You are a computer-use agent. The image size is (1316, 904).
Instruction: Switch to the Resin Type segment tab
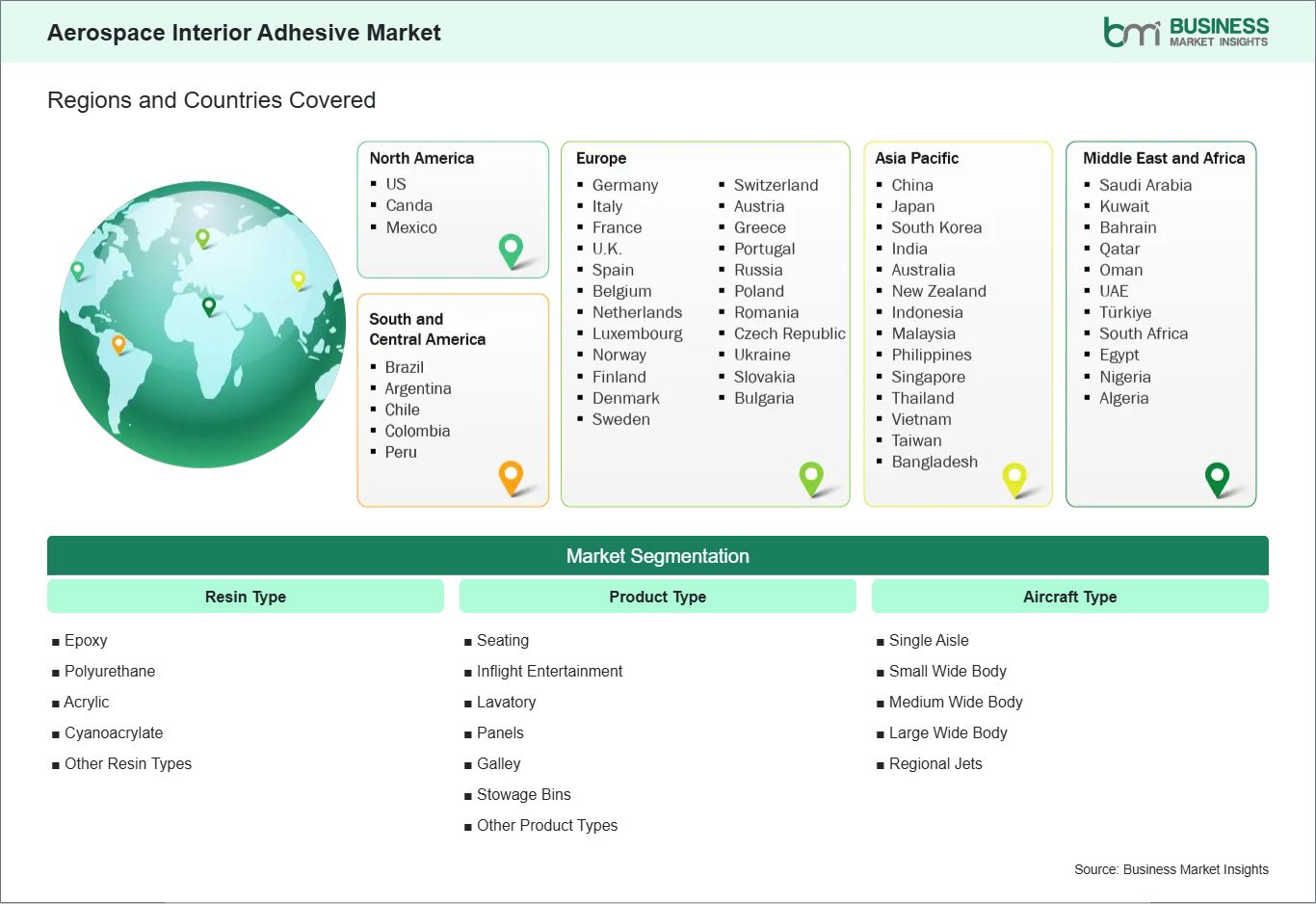coord(245,596)
